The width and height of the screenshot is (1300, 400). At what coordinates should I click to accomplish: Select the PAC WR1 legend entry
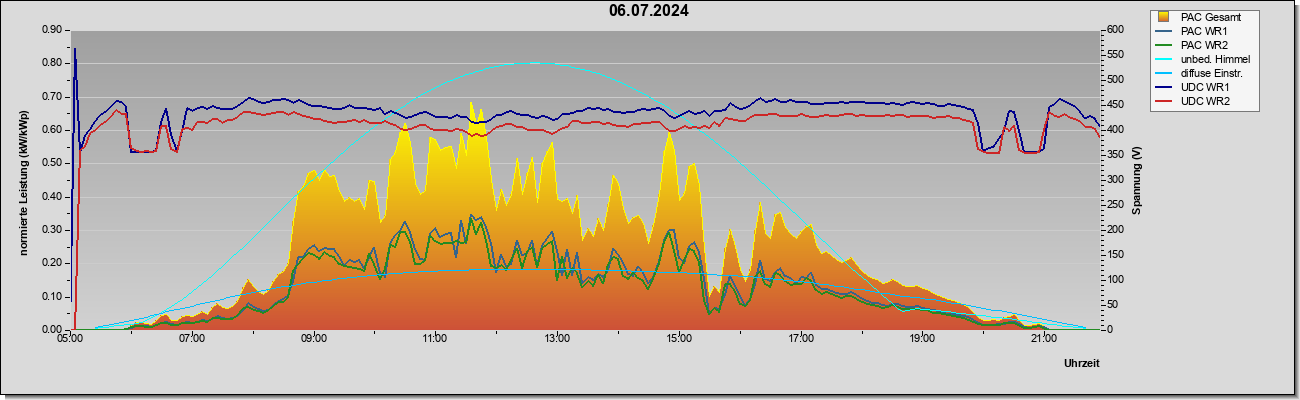click(x=1194, y=31)
